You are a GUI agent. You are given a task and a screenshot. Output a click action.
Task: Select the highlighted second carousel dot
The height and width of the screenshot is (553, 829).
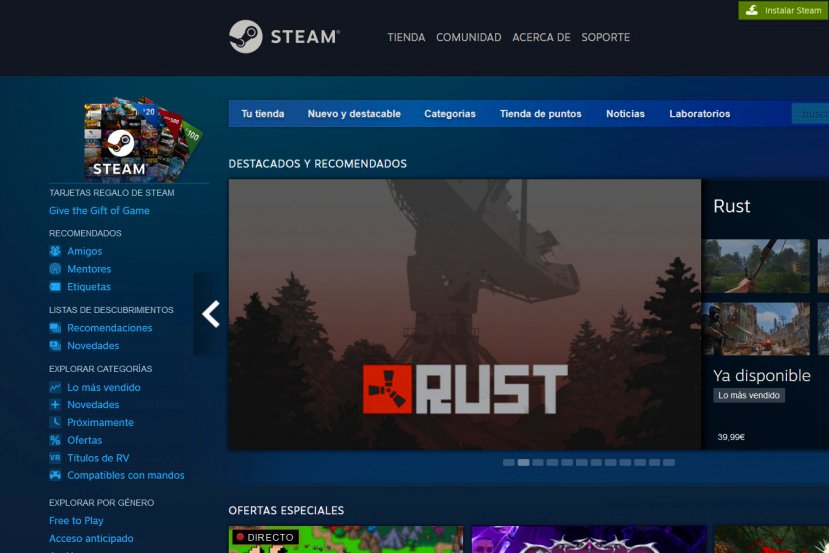click(x=523, y=463)
